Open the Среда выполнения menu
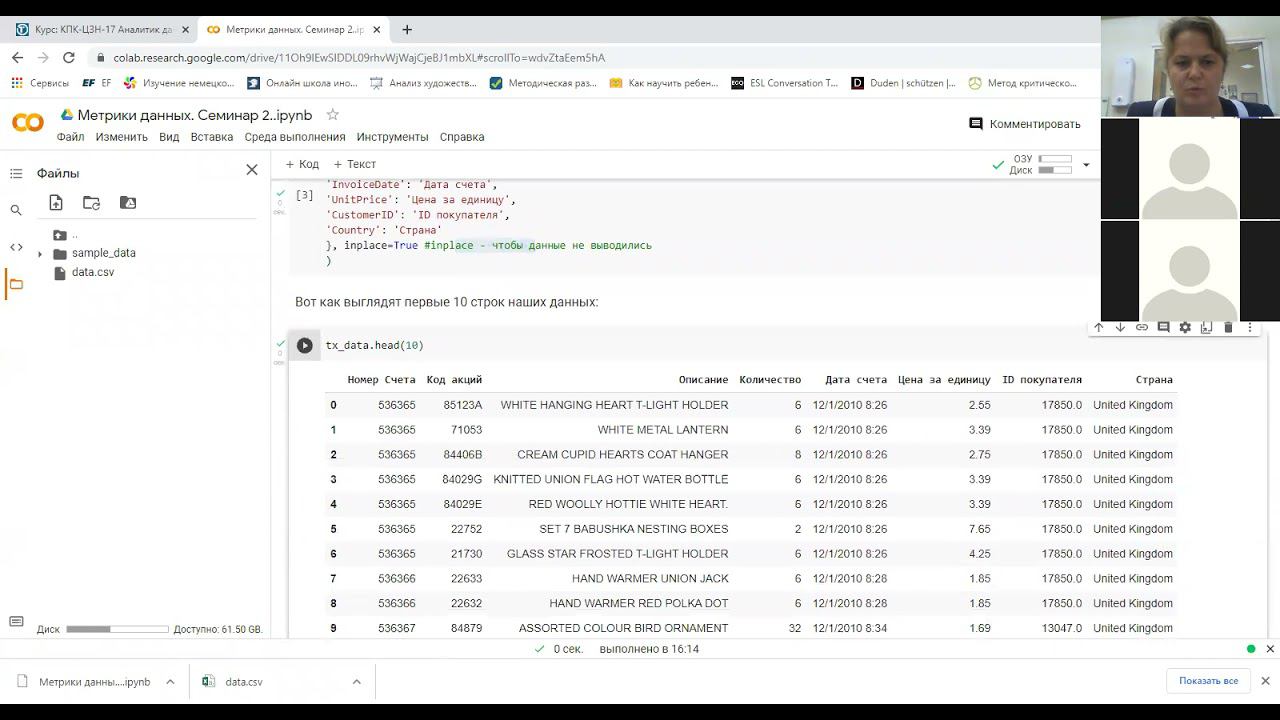1280x720 pixels. pyautogui.click(x=295, y=137)
